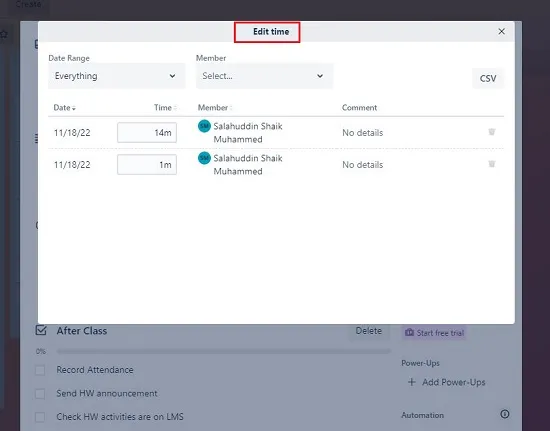Image resolution: width=550 pixels, height=431 pixels.
Task: Check the Send HW announcement item
Action: coord(40,394)
